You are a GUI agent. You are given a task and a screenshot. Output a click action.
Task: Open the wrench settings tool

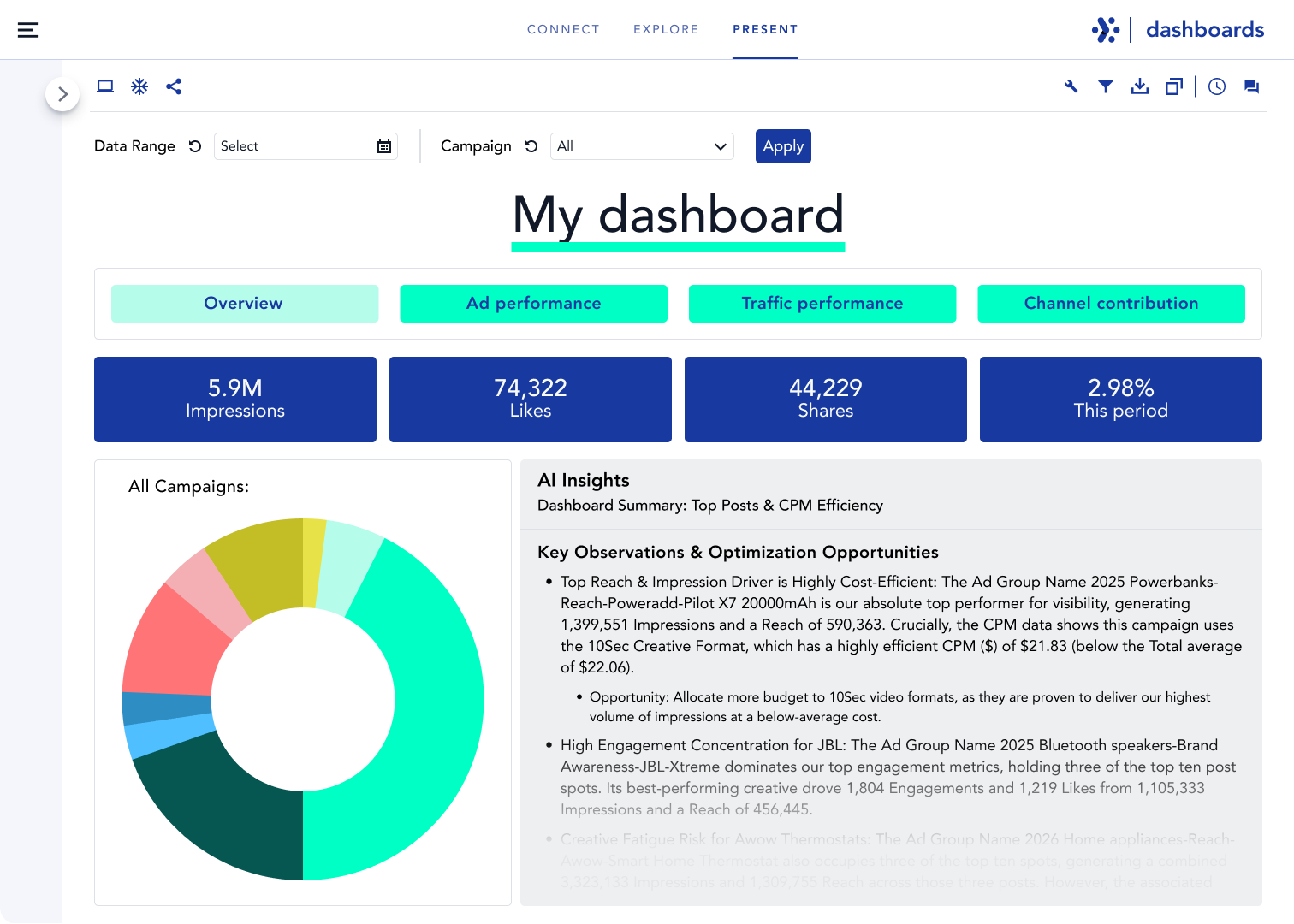pyautogui.click(x=1071, y=86)
